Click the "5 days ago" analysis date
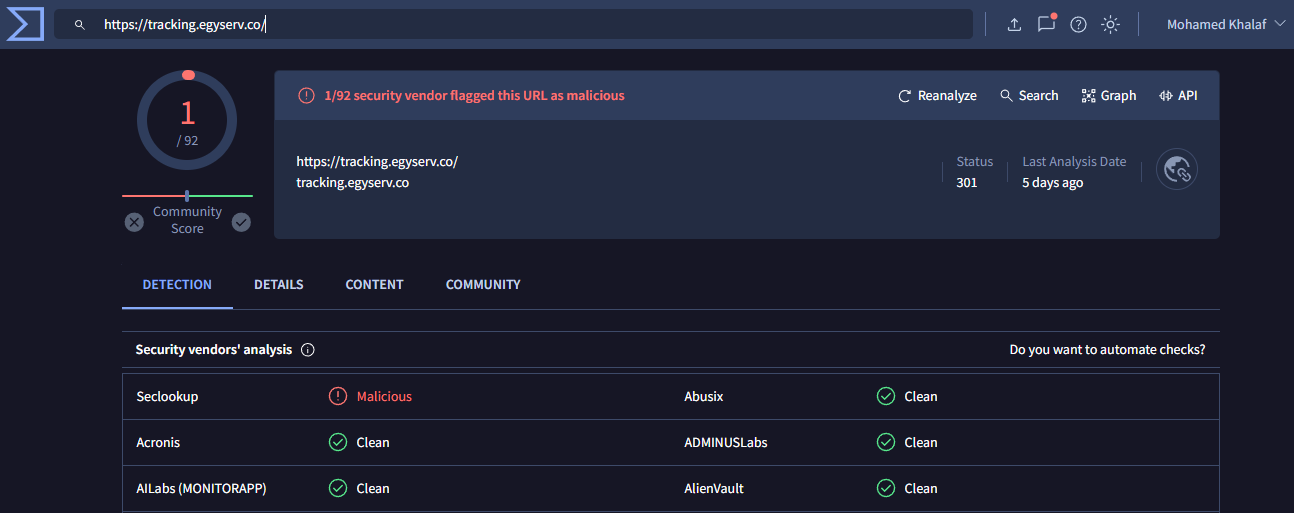 click(x=1052, y=183)
